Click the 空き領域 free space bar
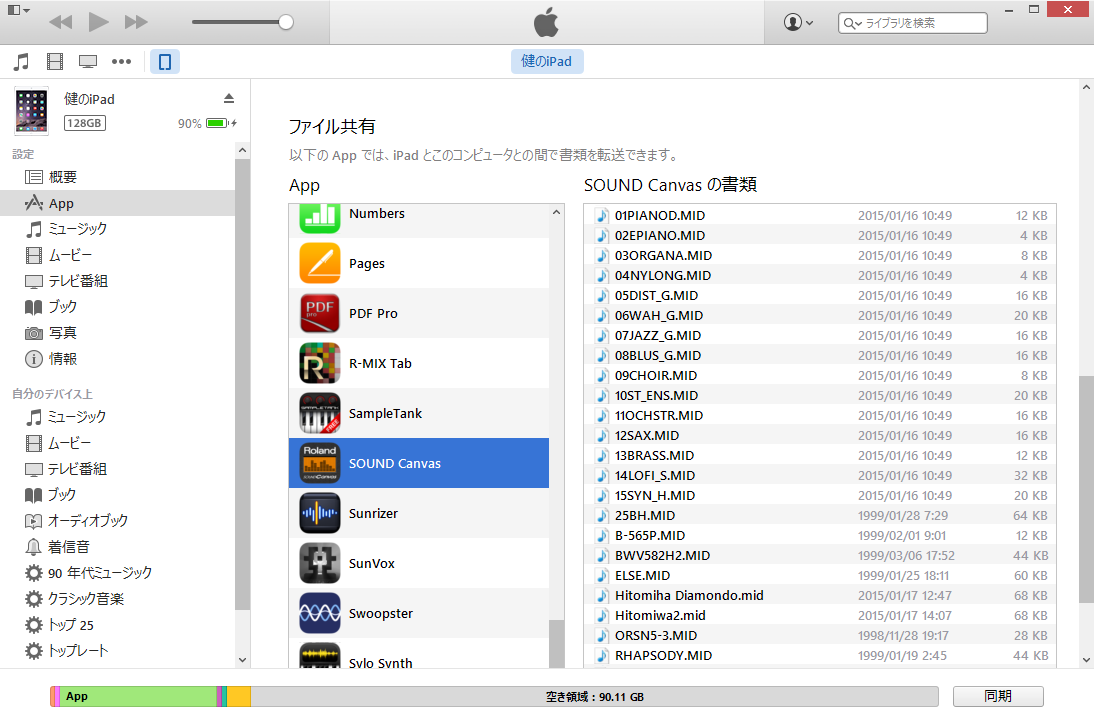 point(594,696)
